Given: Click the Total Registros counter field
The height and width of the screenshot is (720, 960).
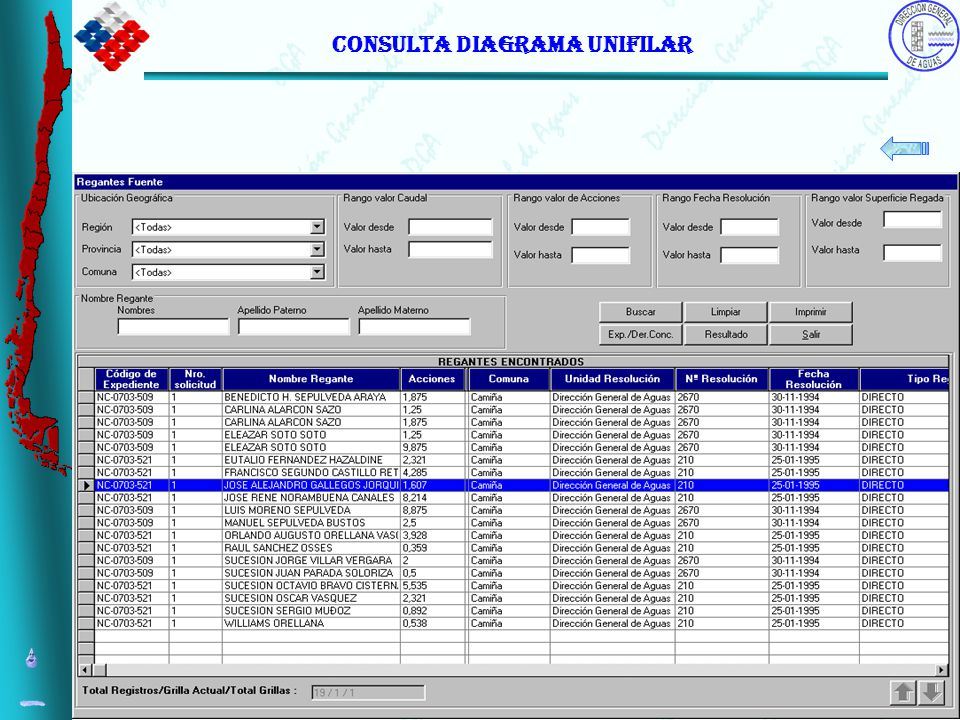Looking at the screenshot, I should click(368, 692).
